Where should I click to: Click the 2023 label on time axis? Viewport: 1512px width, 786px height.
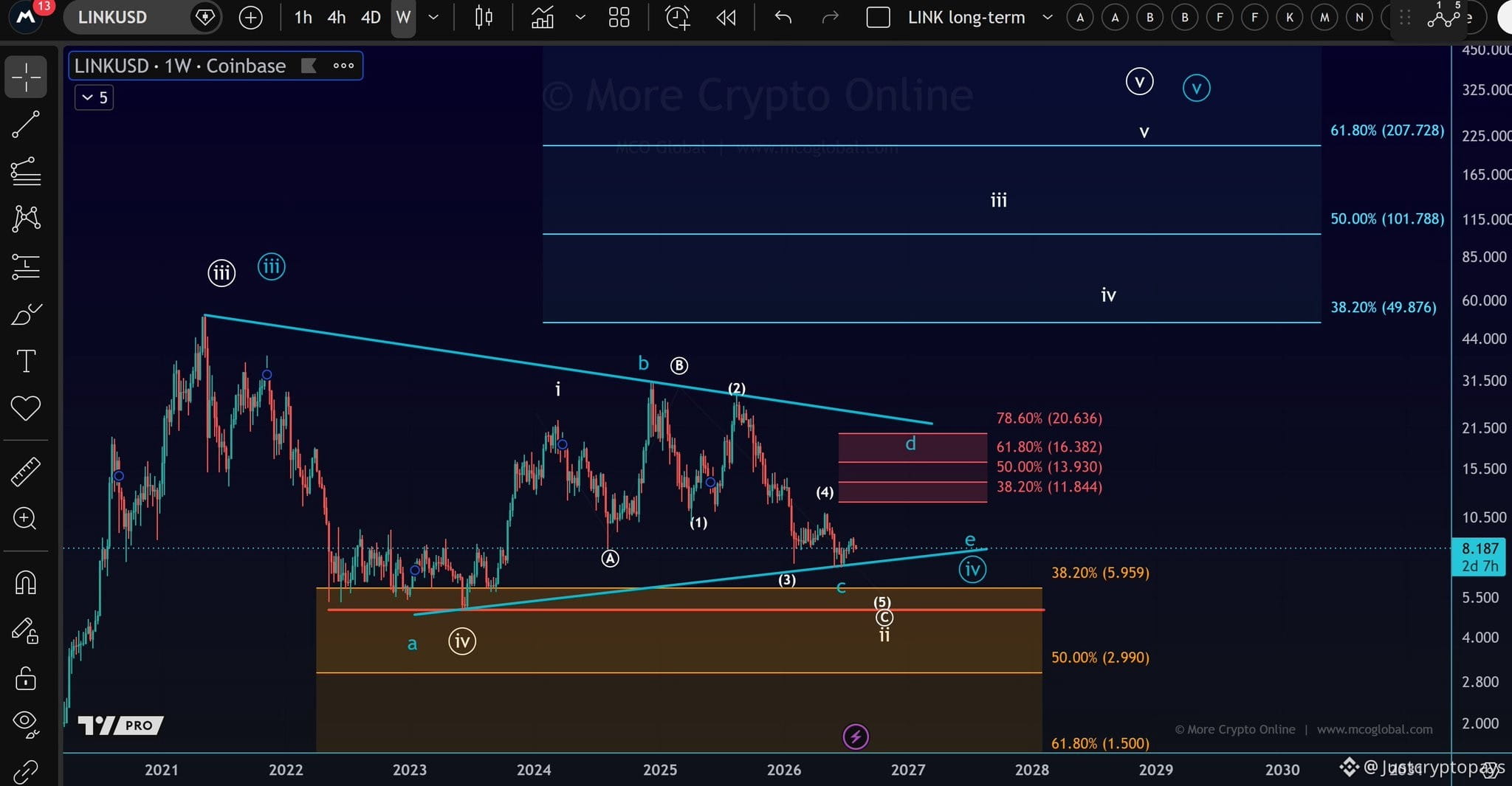pos(410,770)
